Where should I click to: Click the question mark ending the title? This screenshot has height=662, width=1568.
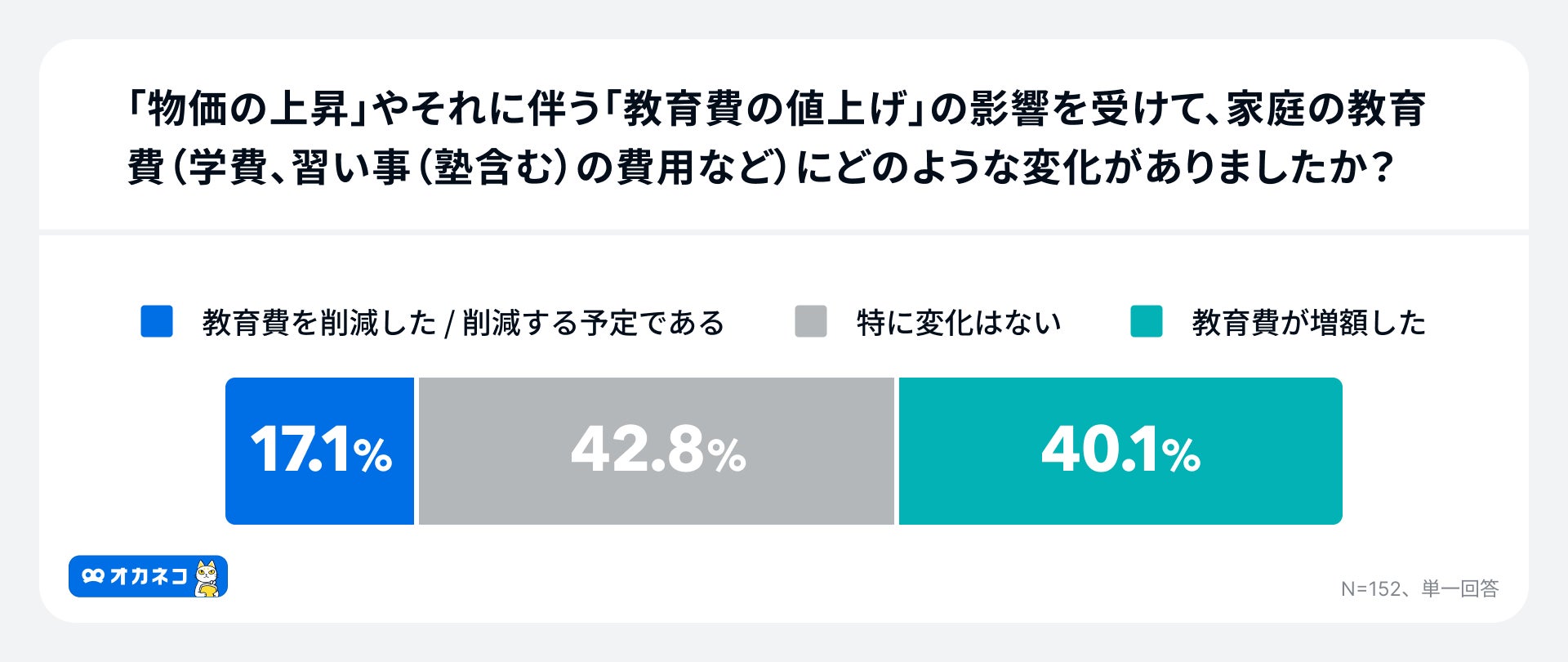point(1379,168)
